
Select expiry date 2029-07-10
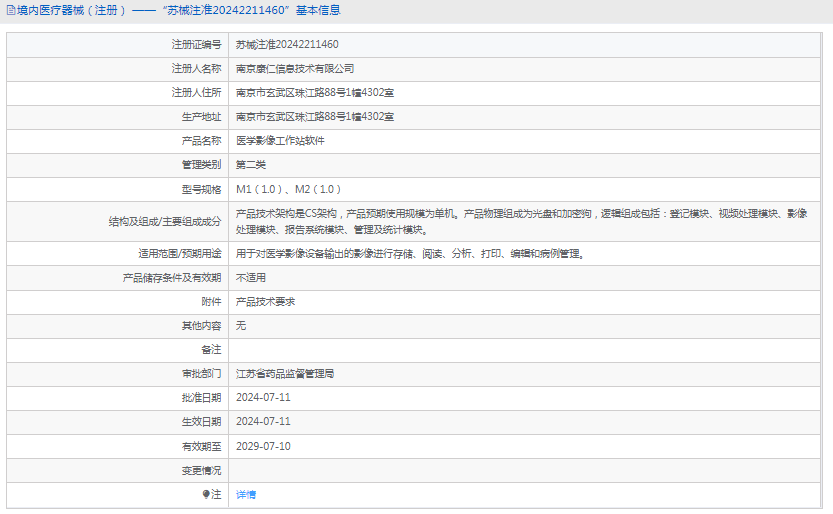[263, 446]
